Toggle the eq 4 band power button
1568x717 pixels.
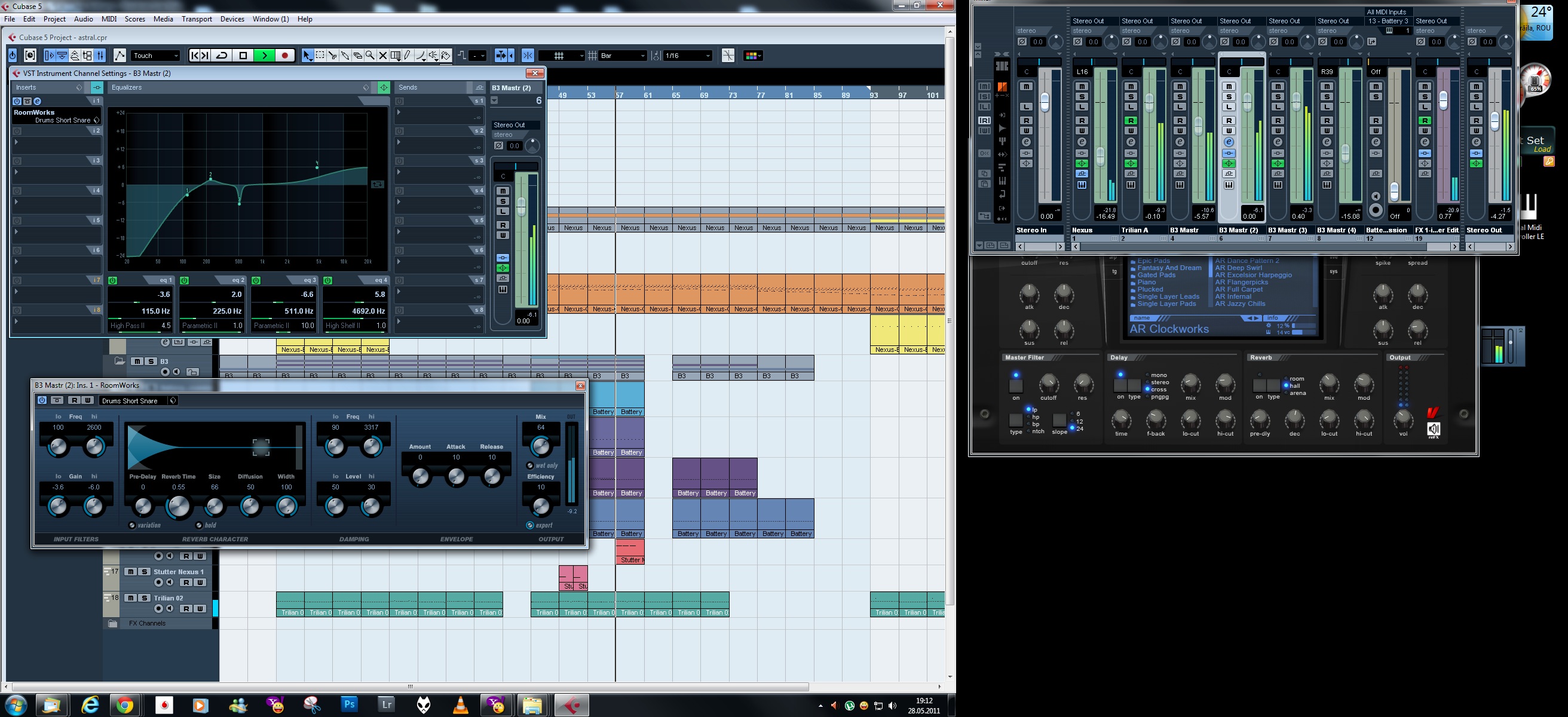(x=327, y=281)
